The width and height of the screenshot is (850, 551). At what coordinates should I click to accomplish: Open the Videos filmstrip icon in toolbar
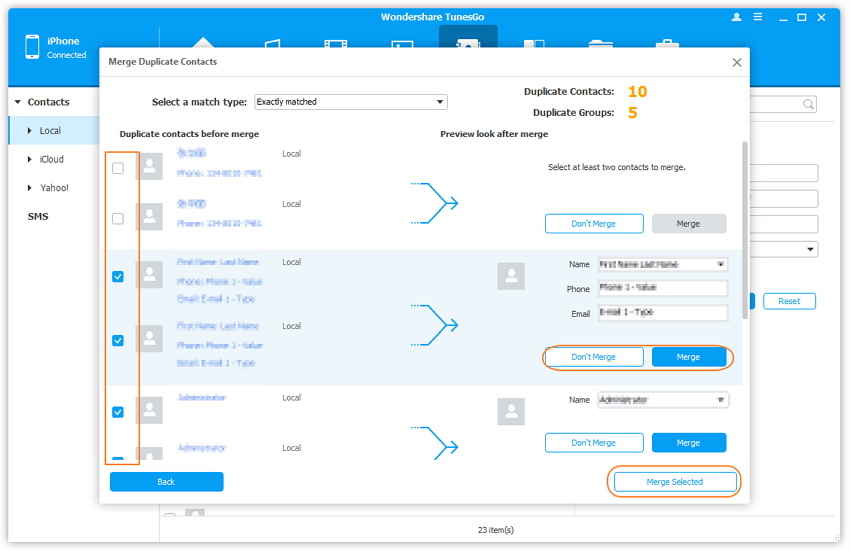[336, 46]
